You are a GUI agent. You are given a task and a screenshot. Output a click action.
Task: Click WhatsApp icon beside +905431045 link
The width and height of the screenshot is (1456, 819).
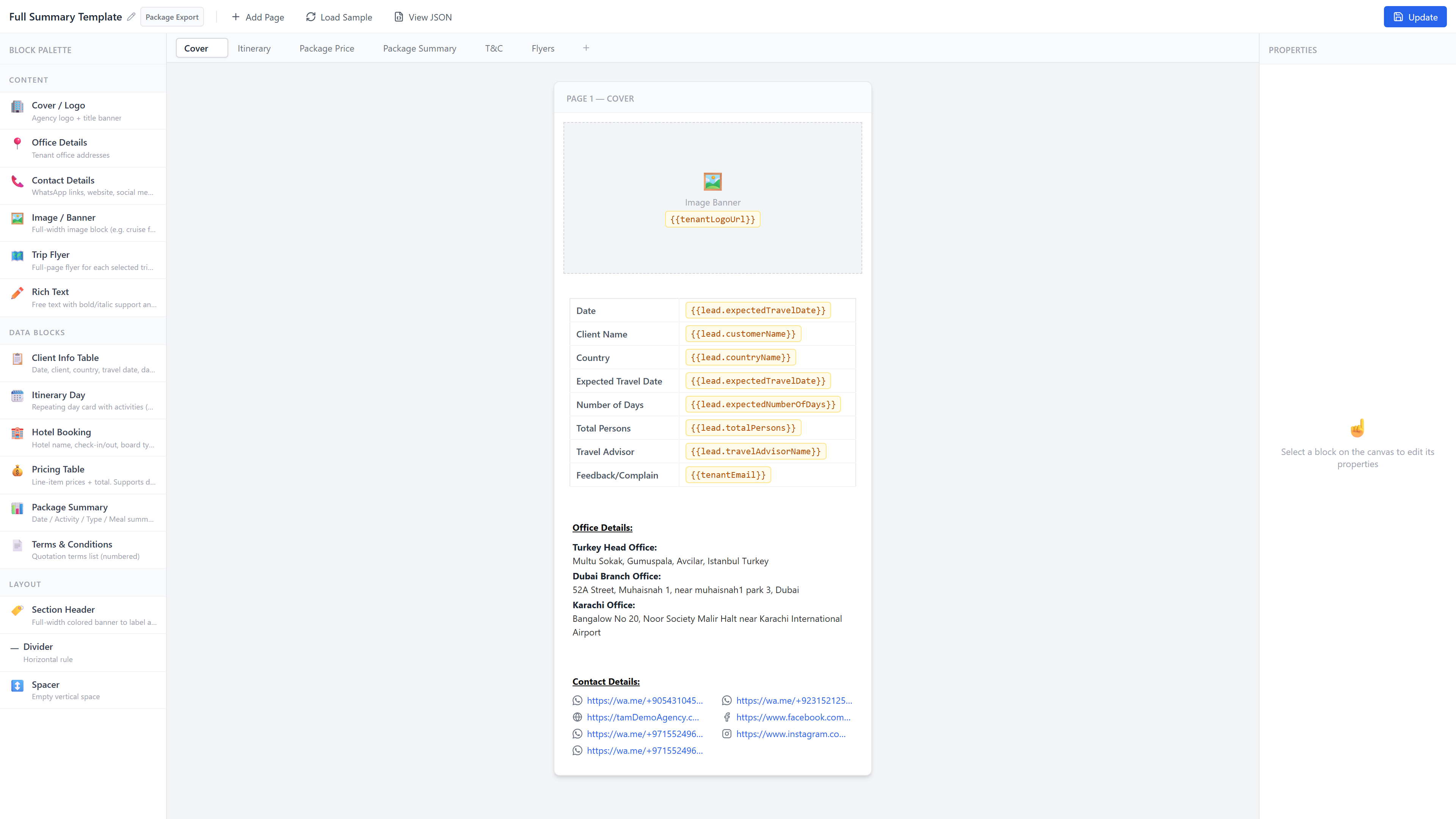(x=577, y=700)
